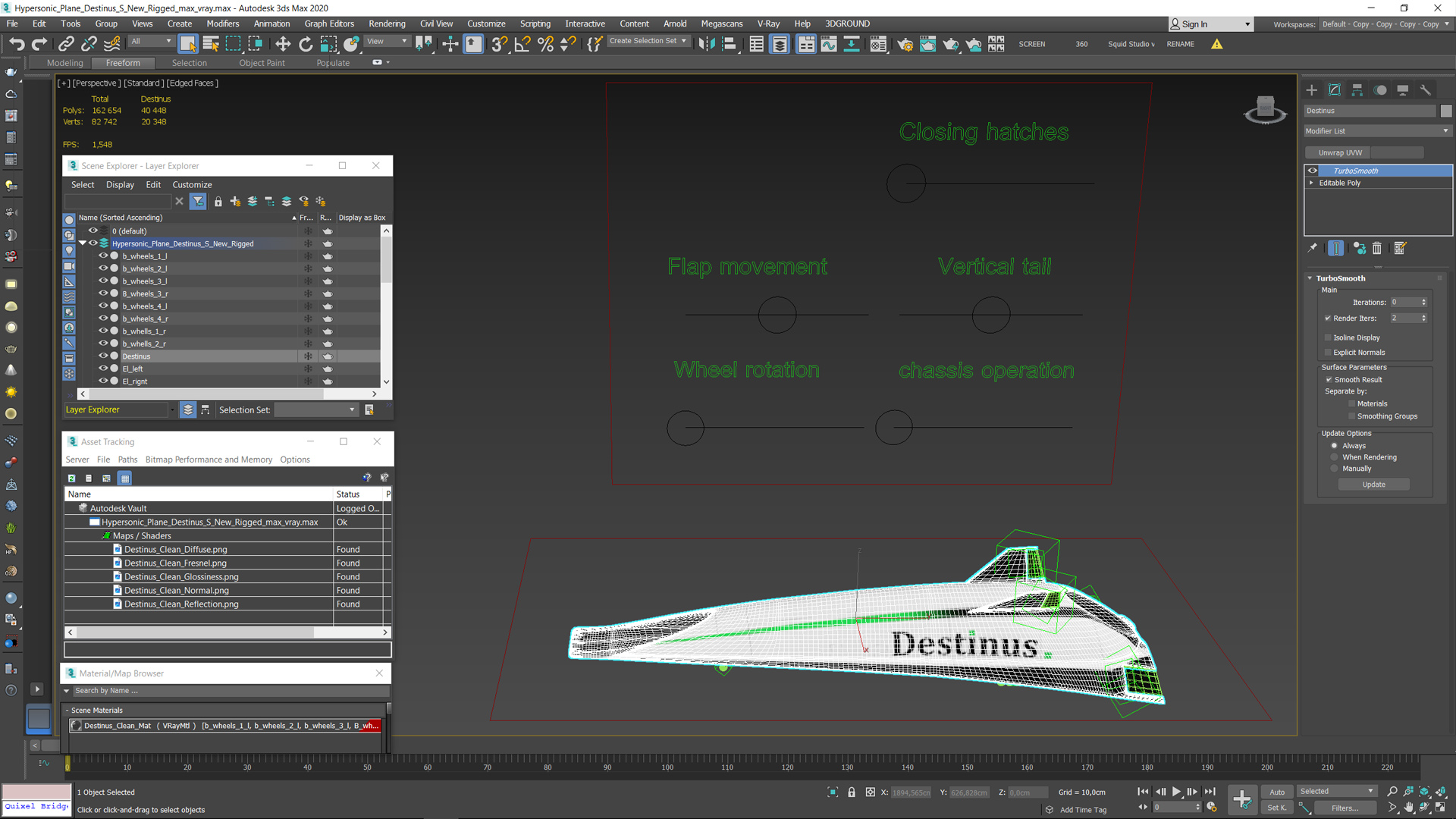Open Filters button near key controls
Image resolution: width=1456 pixels, height=819 pixels.
coord(1345,808)
